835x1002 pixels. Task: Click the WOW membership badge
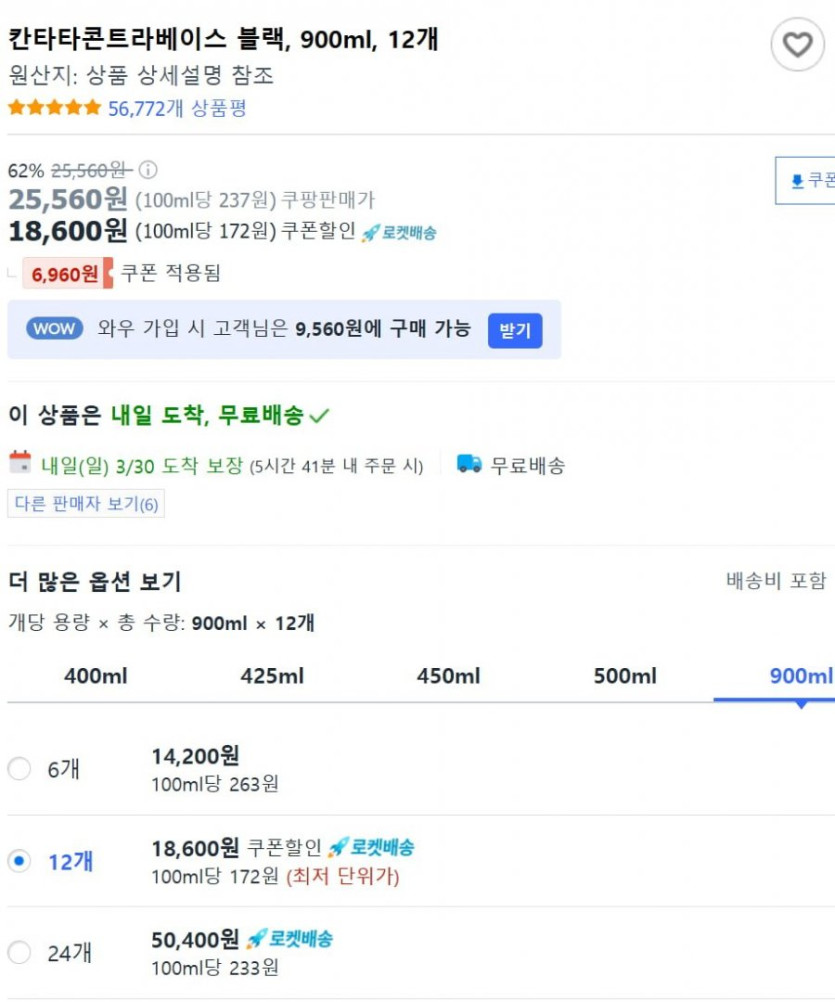[x=55, y=329]
